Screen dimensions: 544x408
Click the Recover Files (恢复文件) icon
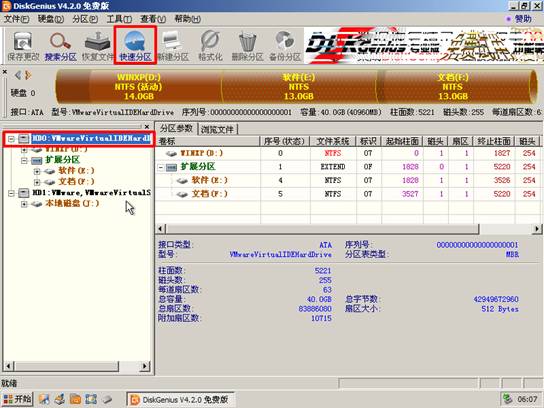point(97,46)
